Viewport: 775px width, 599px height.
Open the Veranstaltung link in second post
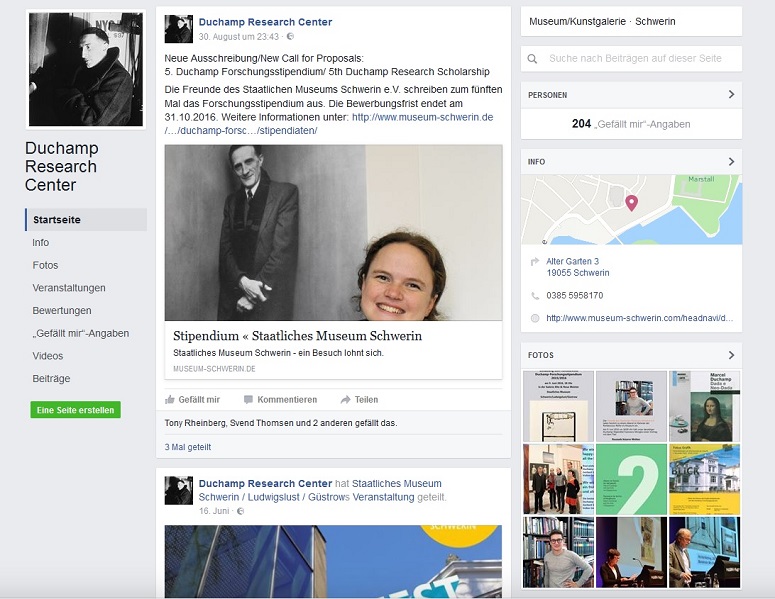(x=383, y=497)
